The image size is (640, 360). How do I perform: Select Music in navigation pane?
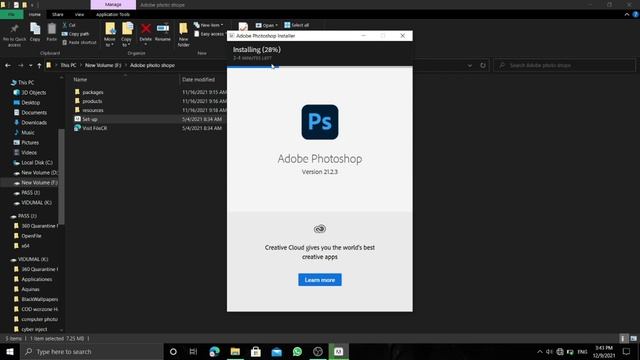[x=27, y=133]
